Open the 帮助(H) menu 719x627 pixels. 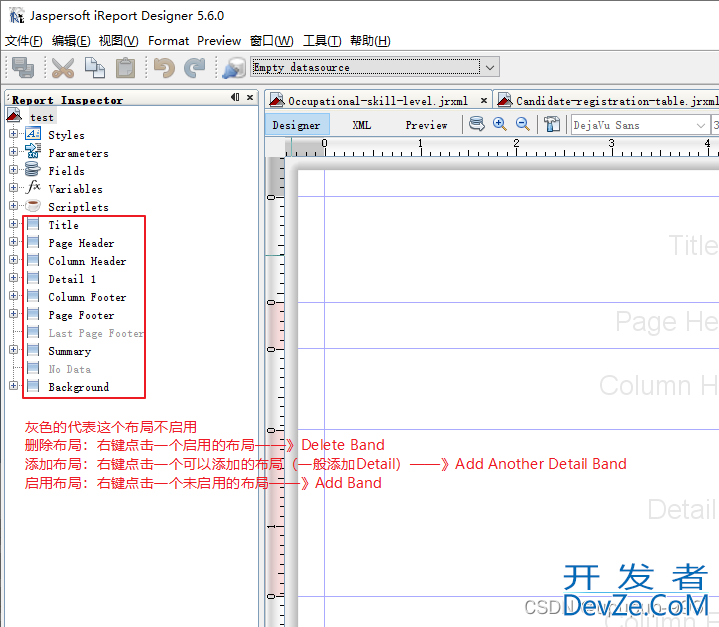pos(370,41)
